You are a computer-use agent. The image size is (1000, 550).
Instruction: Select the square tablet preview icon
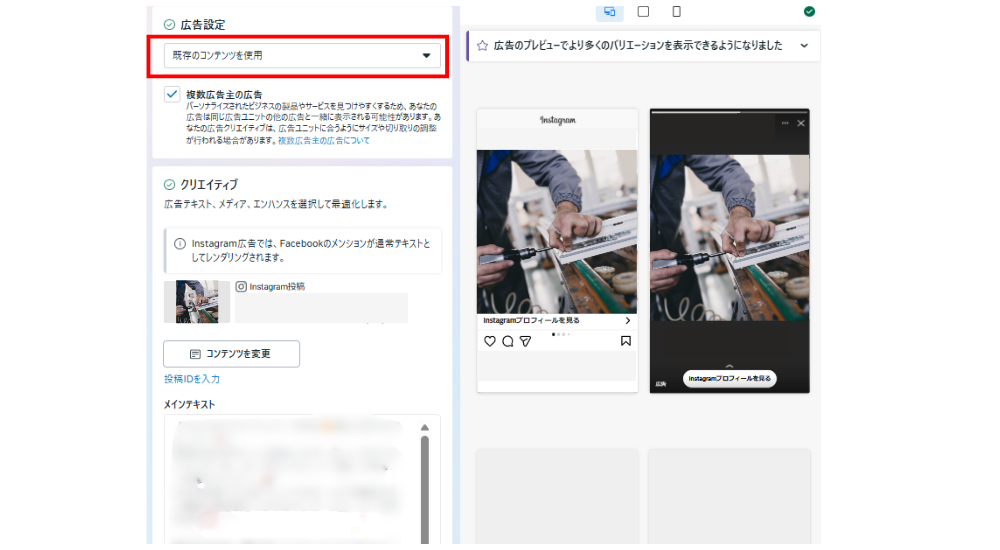click(643, 11)
